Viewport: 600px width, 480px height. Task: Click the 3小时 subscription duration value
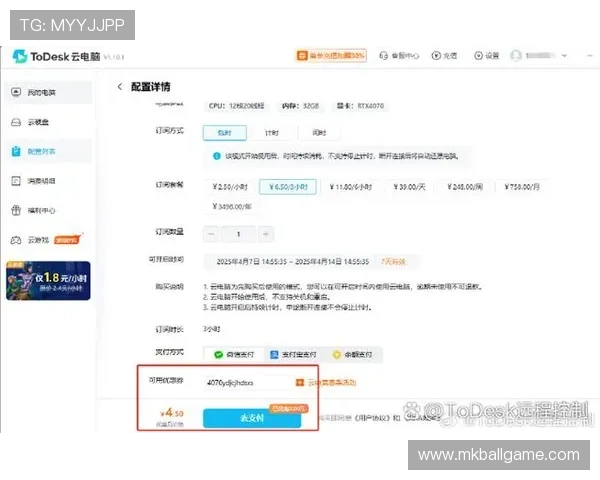[x=212, y=329]
